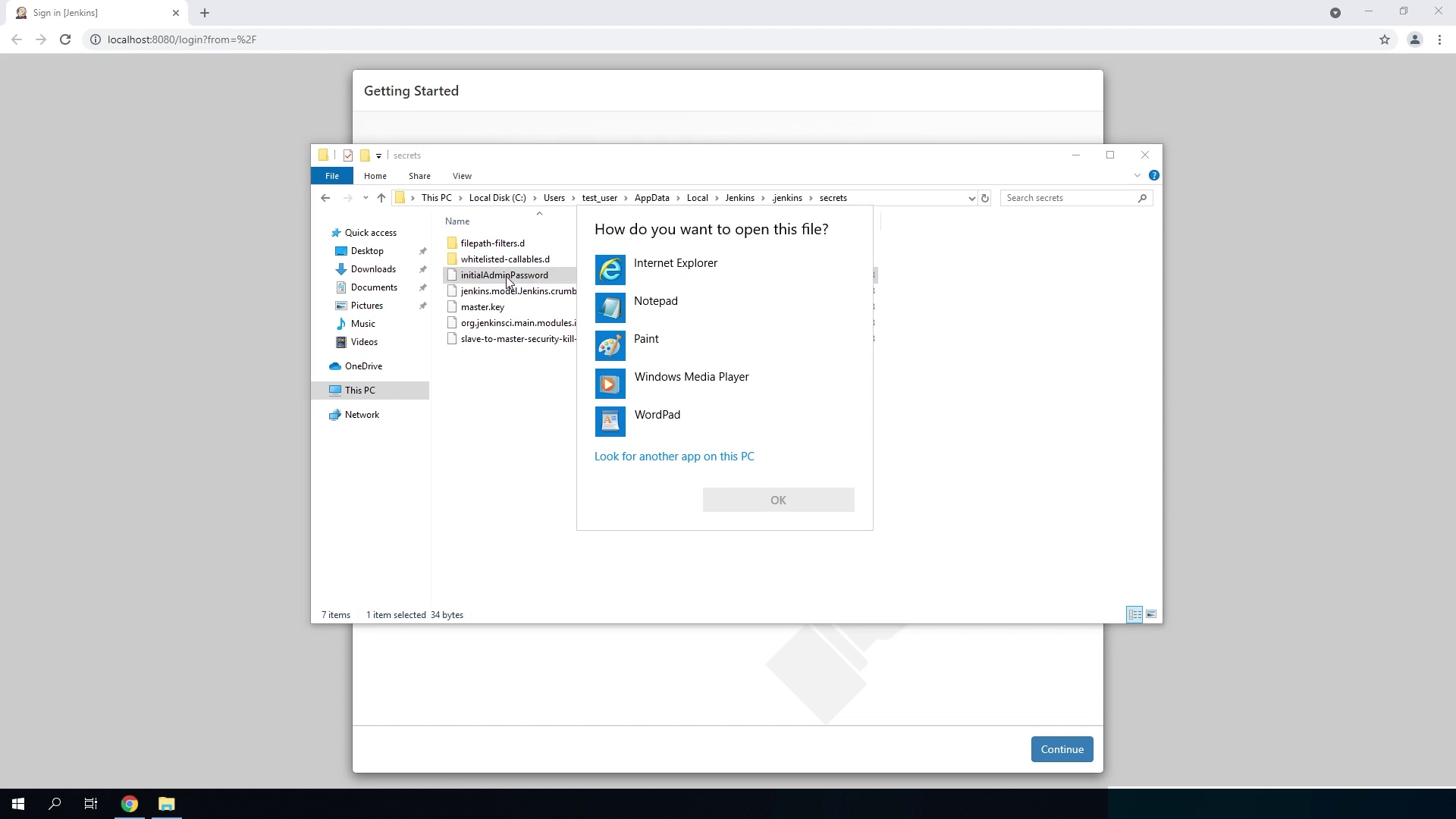
Task: Choose Notepad to open the file
Action: pos(655,302)
